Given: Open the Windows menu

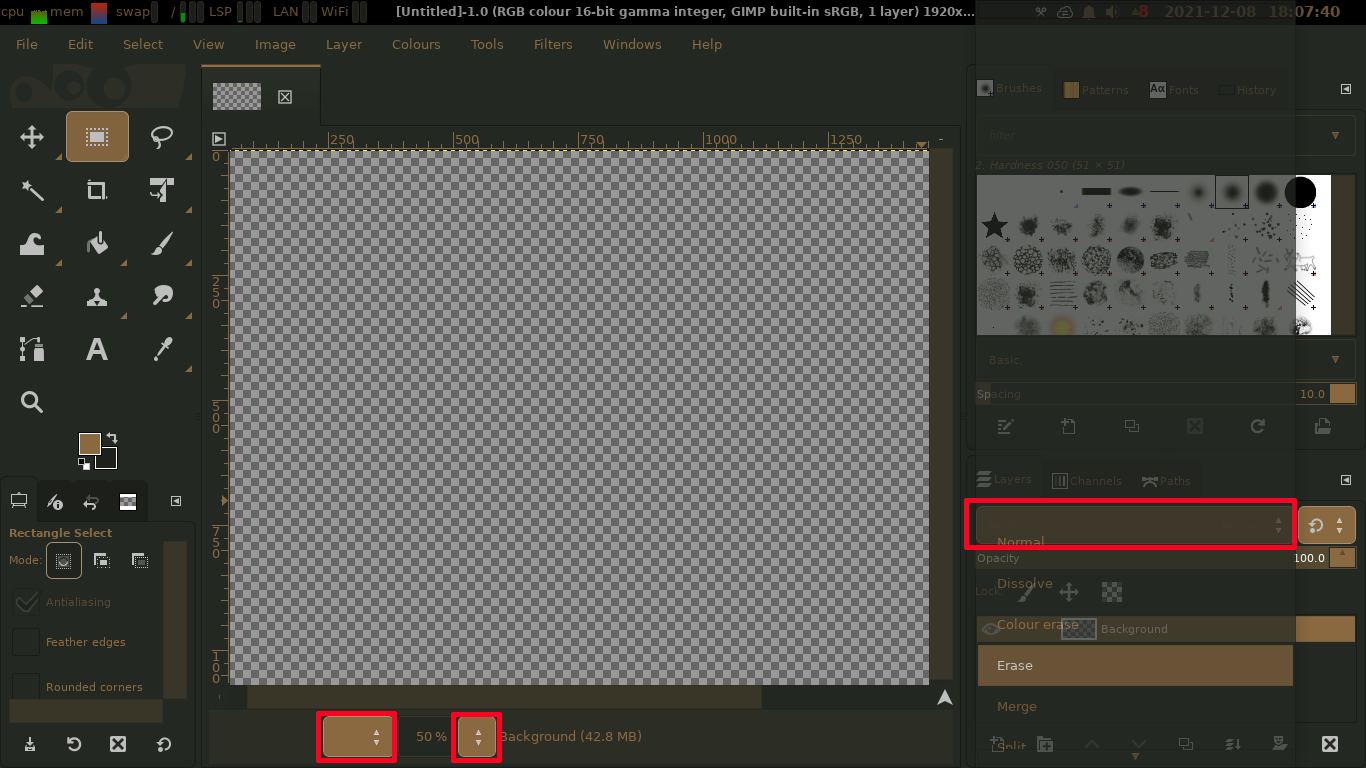Looking at the screenshot, I should (x=632, y=44).
